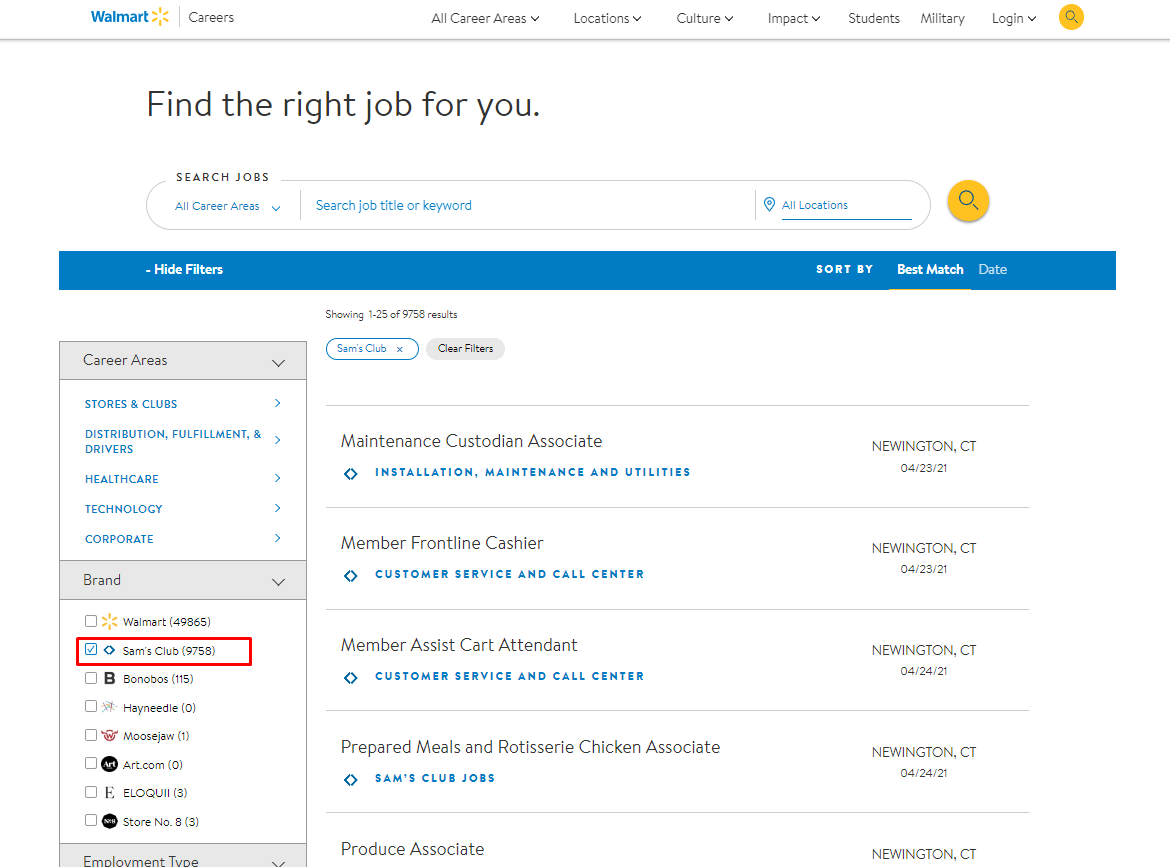The height and width of the screenshot is (867, 1170).
Task: Open All Career Areas search dropdown
Action: [x=228, y=206]
